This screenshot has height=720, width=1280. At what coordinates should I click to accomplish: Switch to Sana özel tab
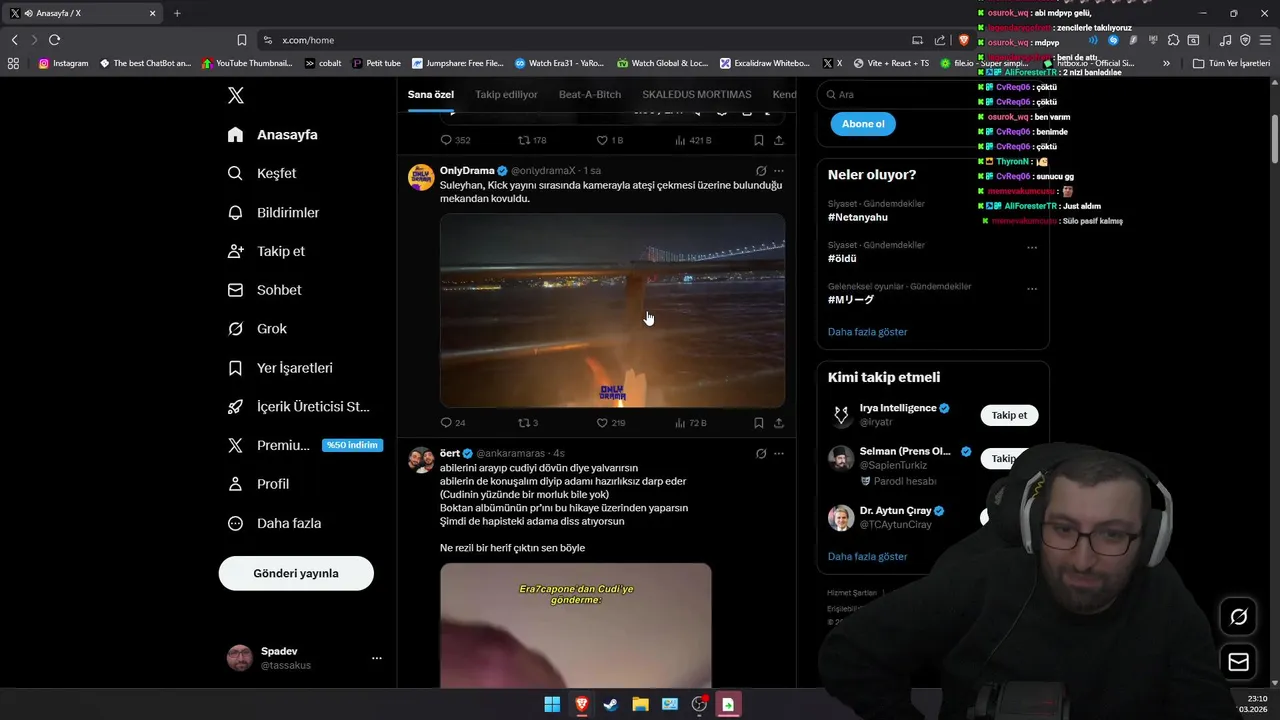[431, 94]
